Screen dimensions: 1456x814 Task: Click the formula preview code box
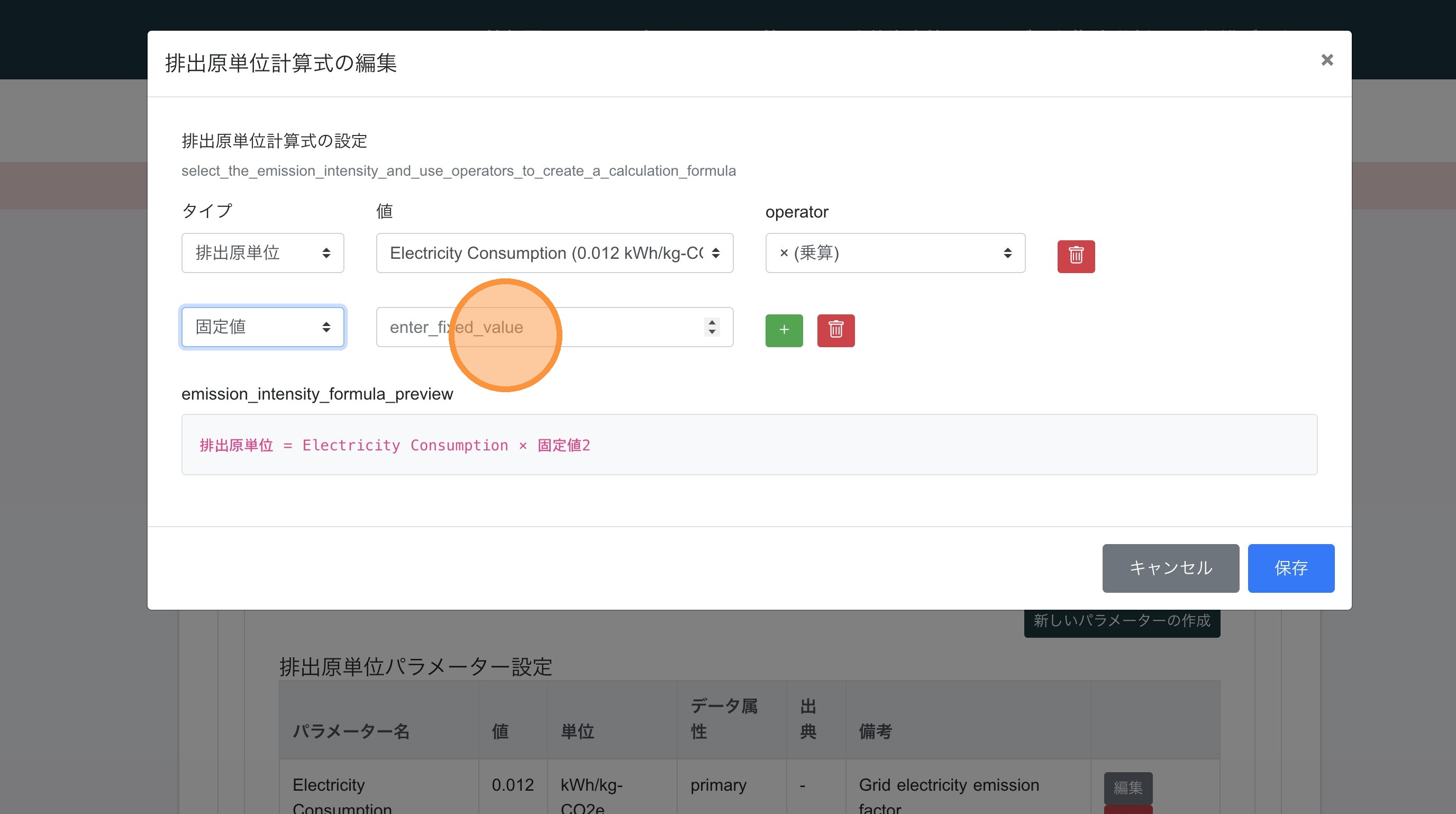749,444
